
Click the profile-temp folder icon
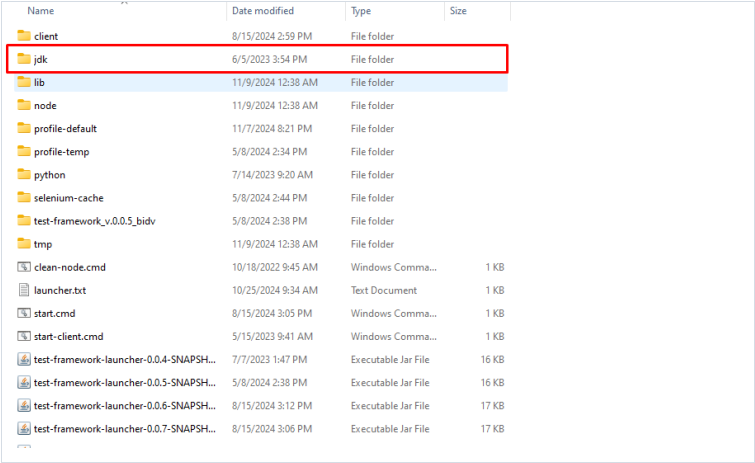coord(25,152)
